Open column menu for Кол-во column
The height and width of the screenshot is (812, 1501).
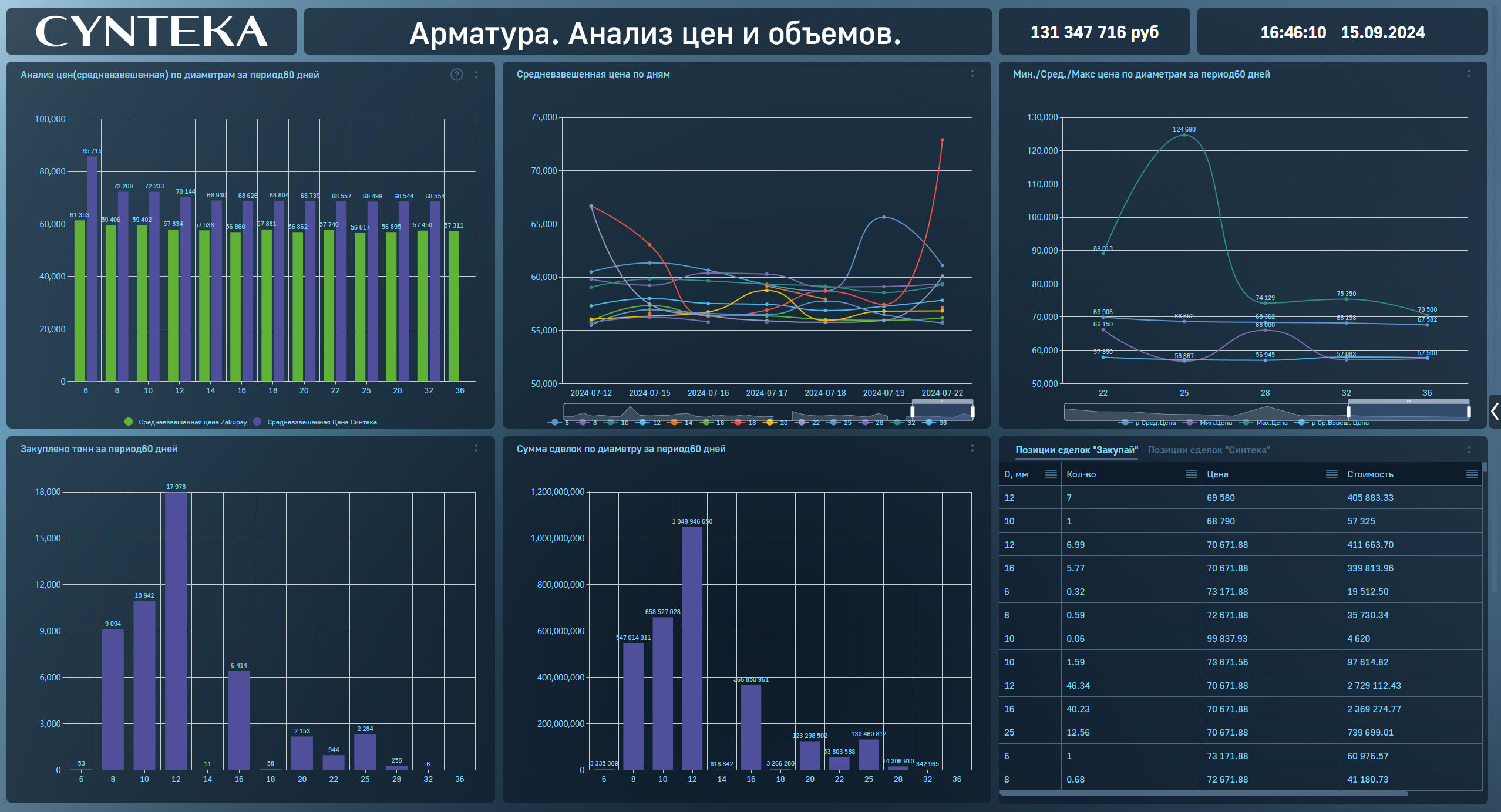pyautogui.click(x=1191, y=474)
